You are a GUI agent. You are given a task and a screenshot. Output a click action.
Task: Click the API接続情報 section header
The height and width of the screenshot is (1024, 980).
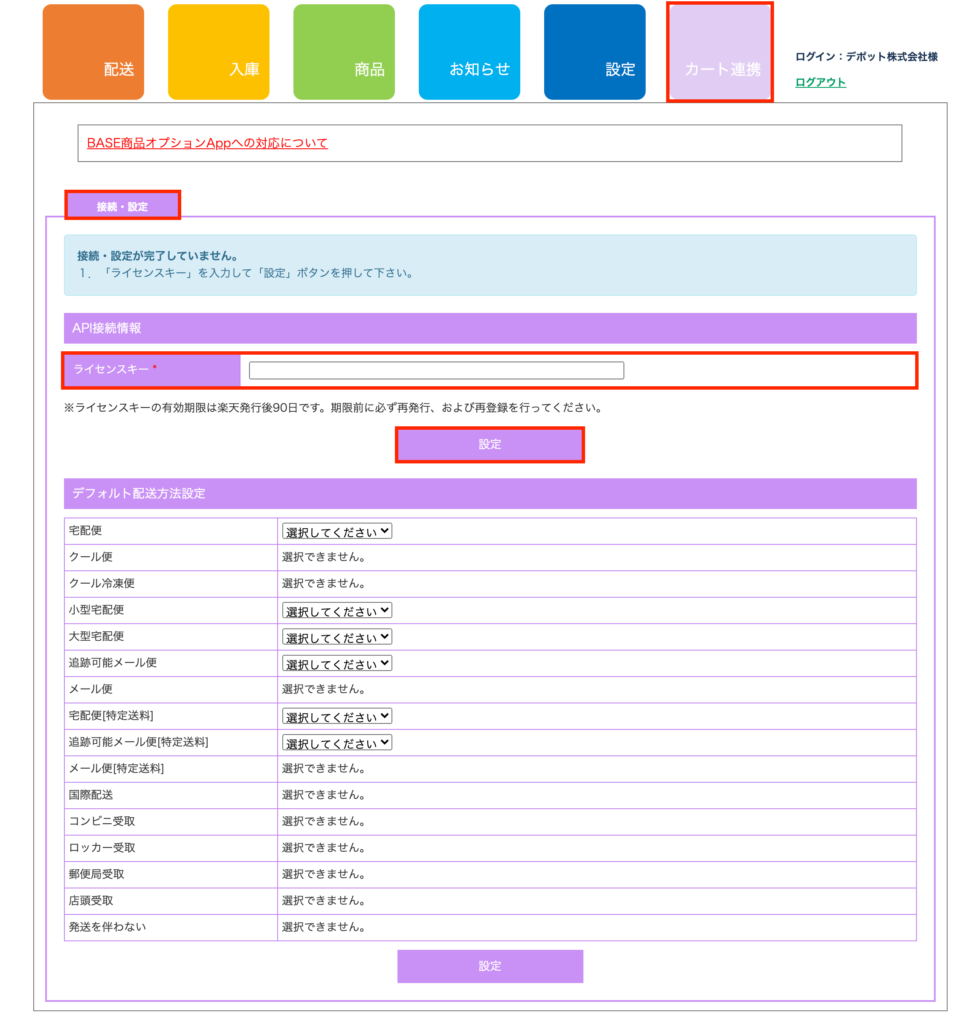click(490, 328)
